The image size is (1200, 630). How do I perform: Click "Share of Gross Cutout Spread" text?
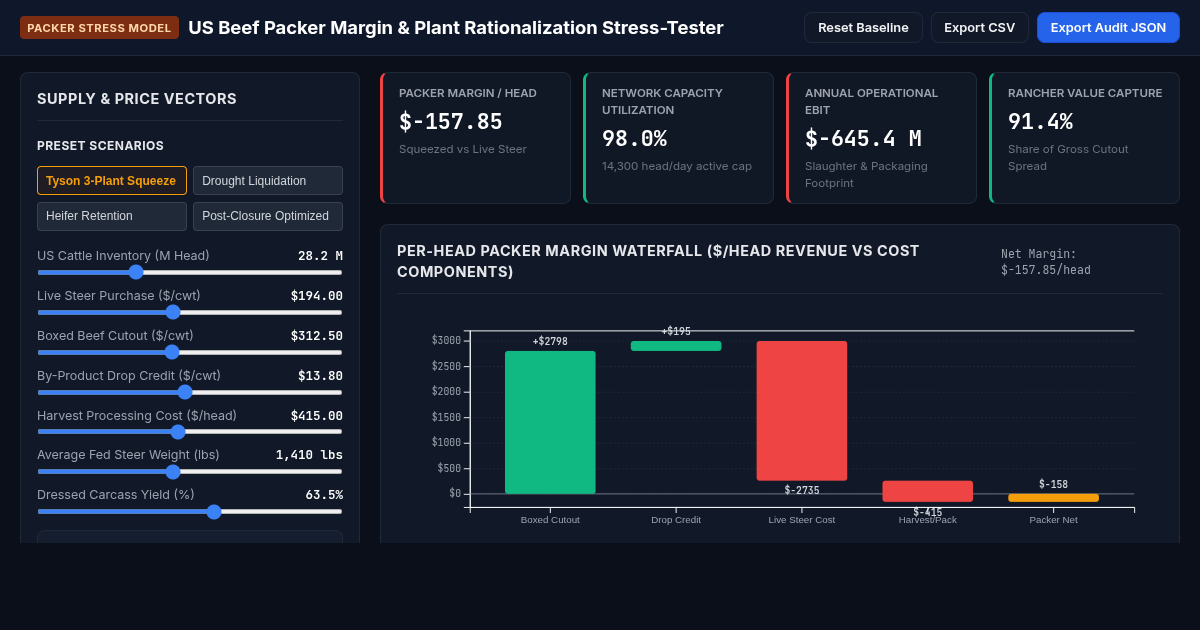point(1068,158)
